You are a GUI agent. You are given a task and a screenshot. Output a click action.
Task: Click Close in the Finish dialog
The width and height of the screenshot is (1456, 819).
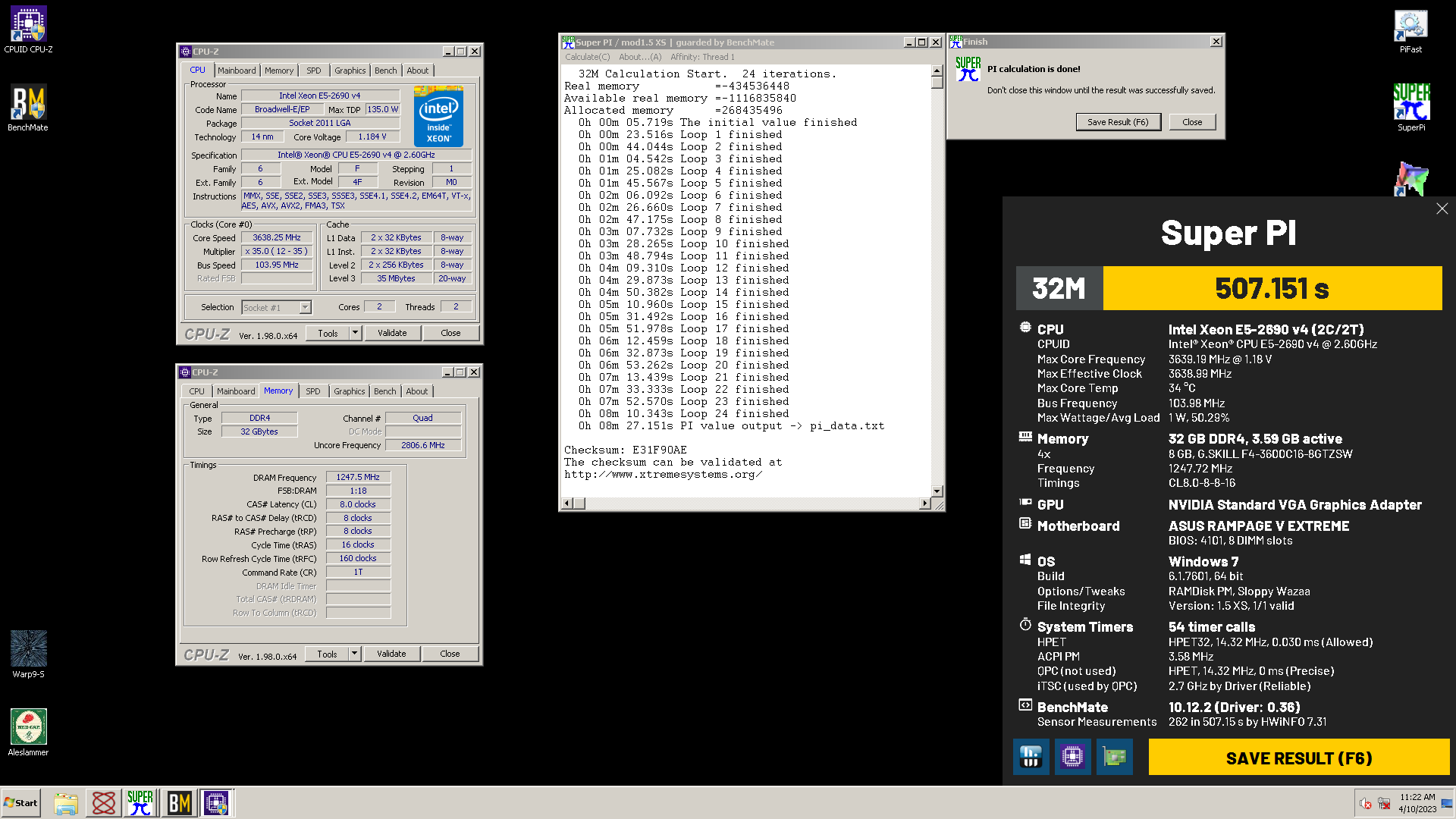pos(1191,122)
